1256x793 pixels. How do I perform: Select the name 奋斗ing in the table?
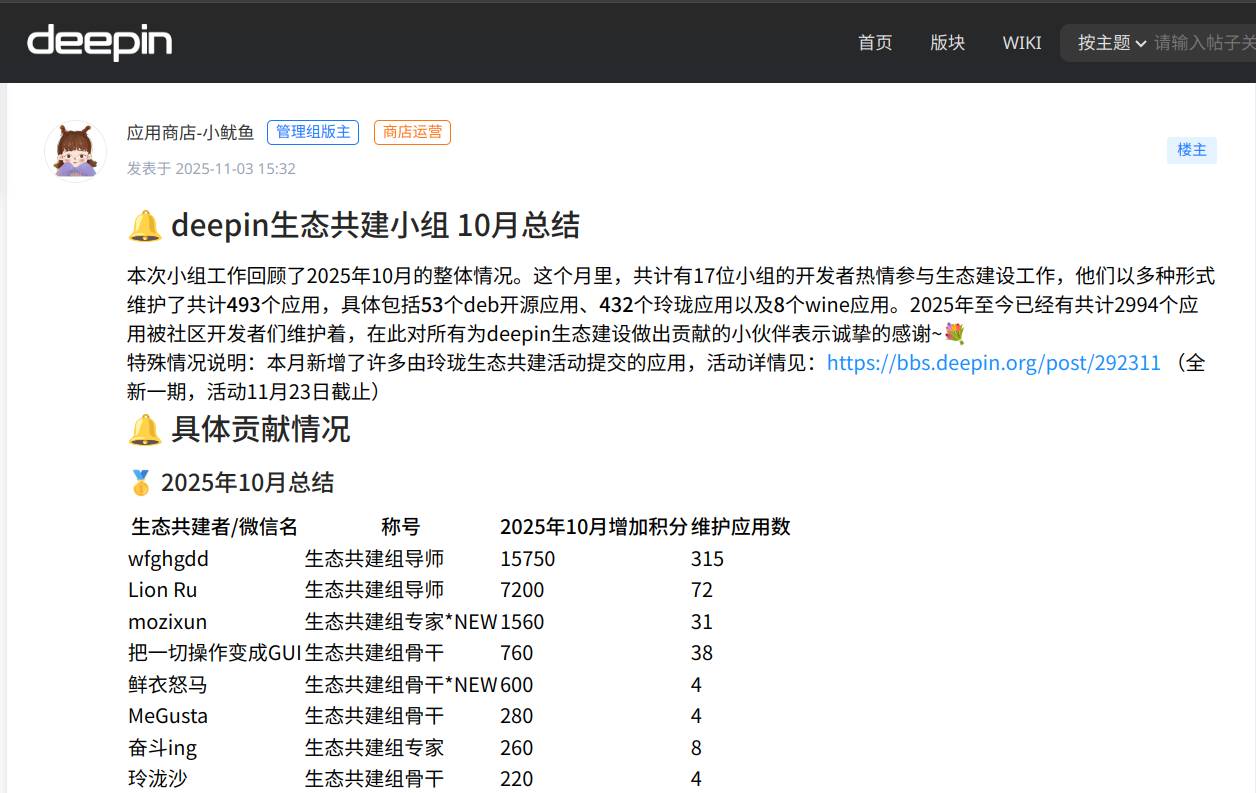click(x=163, y=748)
